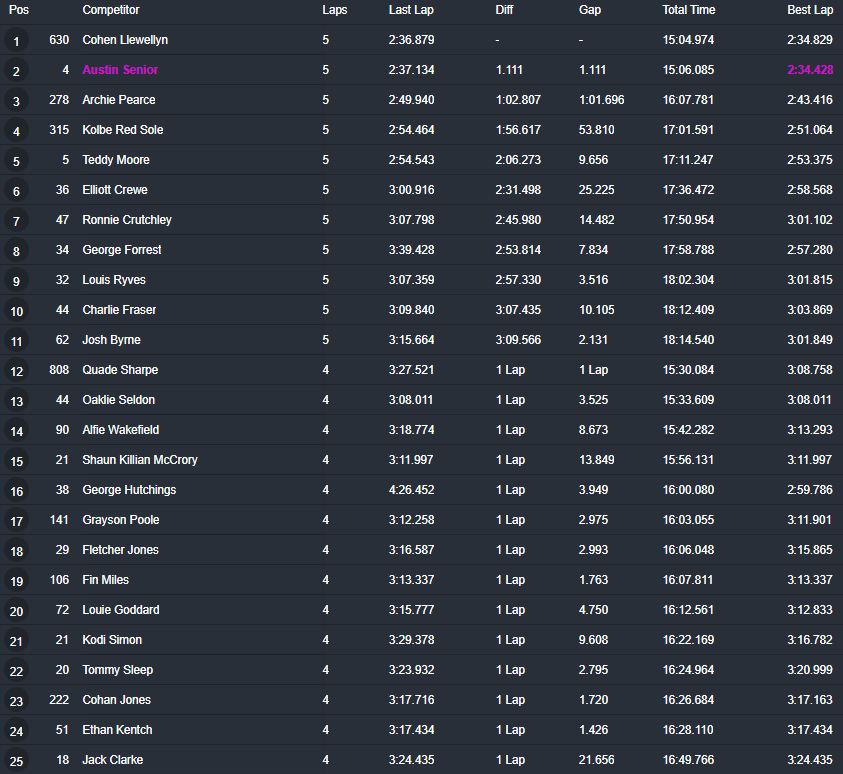
Task: Sort by the Total Time column header
Action: tap(688, 10)
